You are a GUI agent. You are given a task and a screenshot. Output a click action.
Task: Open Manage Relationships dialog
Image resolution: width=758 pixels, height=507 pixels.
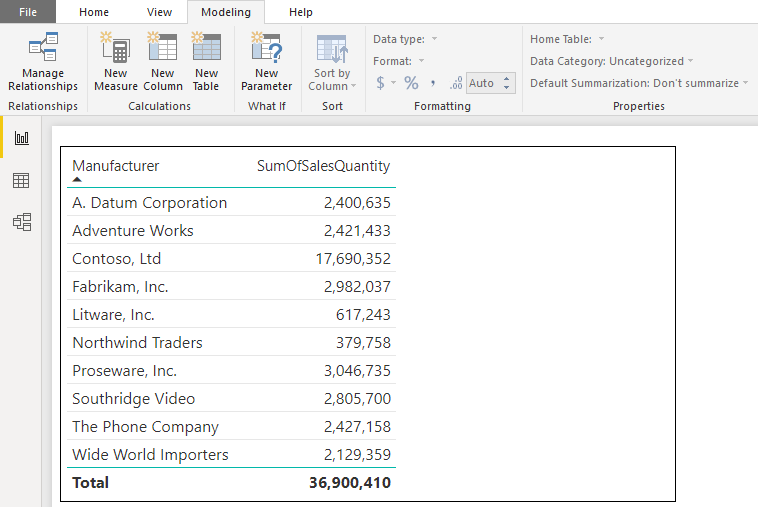click(43, 62)
